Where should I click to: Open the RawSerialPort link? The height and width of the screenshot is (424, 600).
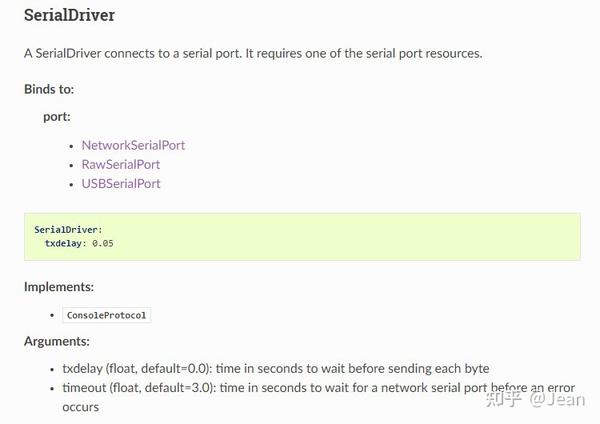click(x=120, y=164)
